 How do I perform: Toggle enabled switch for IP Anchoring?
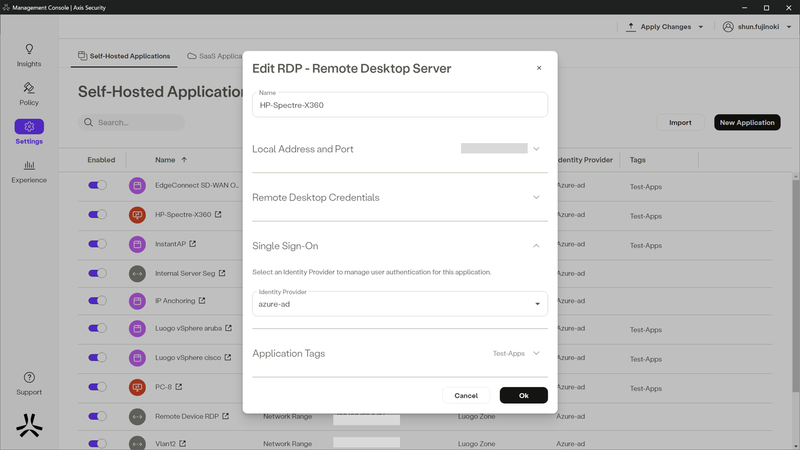click(97, 301)
